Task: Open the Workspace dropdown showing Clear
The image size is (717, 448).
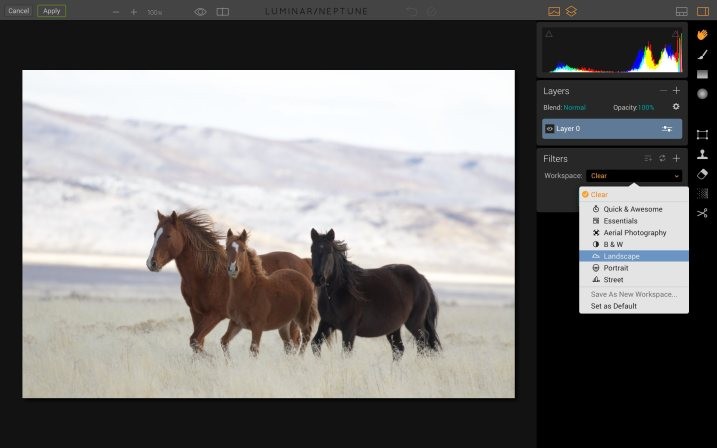Action: pos(634,176)
